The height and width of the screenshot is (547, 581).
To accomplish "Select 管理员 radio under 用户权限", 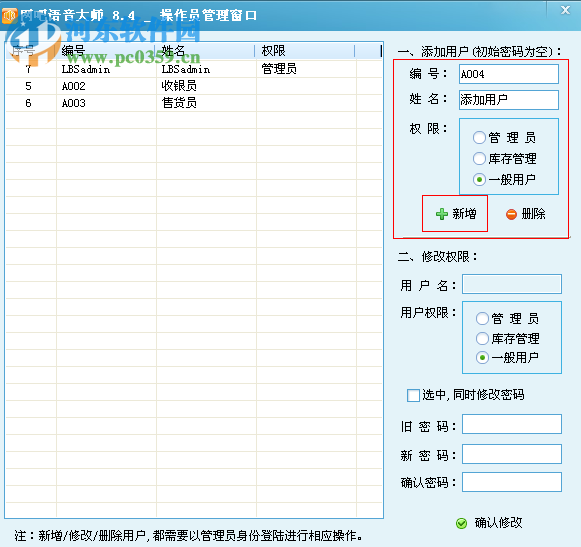I will (x=482, y=318).
